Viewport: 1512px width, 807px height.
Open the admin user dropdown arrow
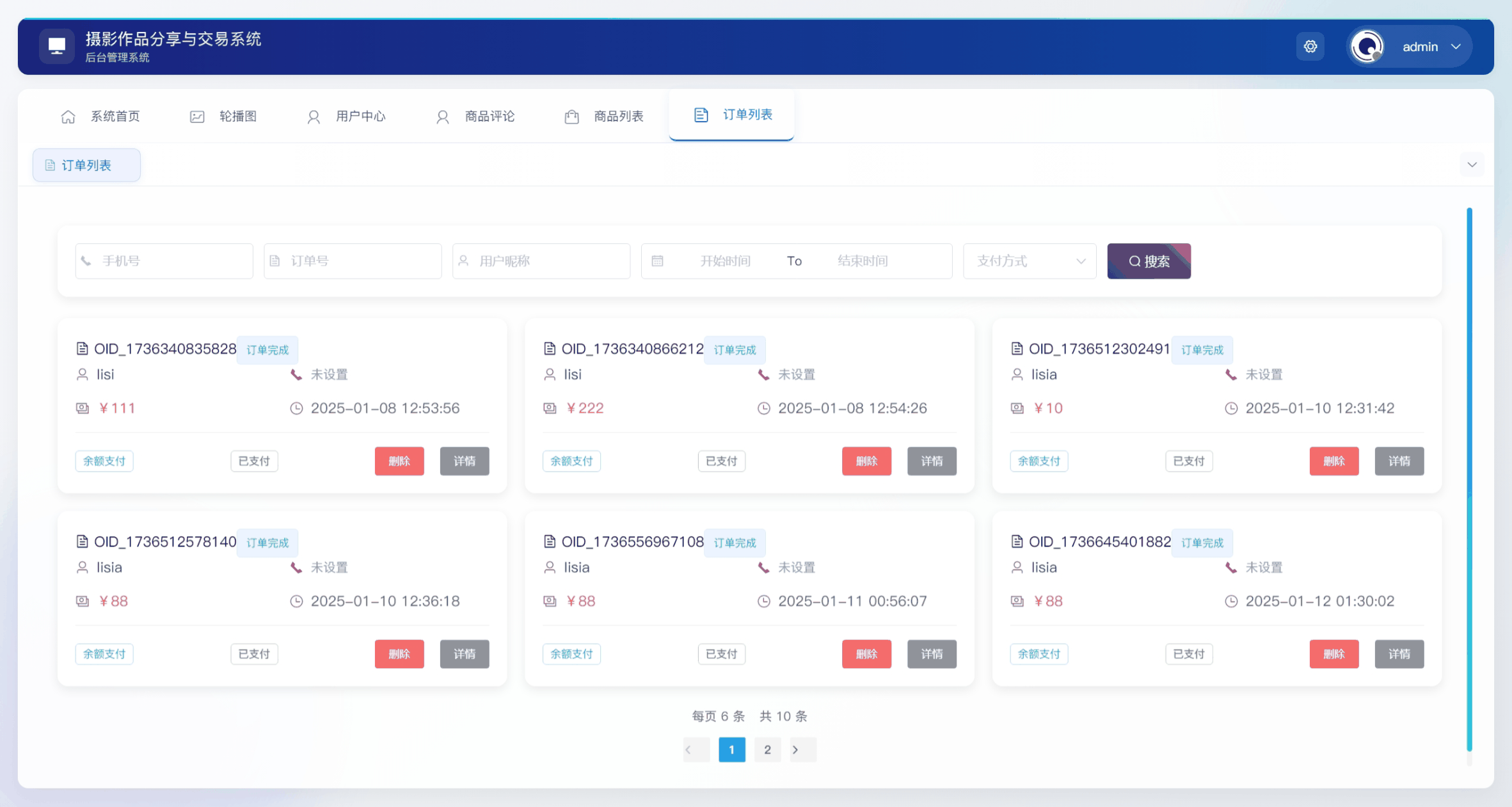click(1456, 47)
